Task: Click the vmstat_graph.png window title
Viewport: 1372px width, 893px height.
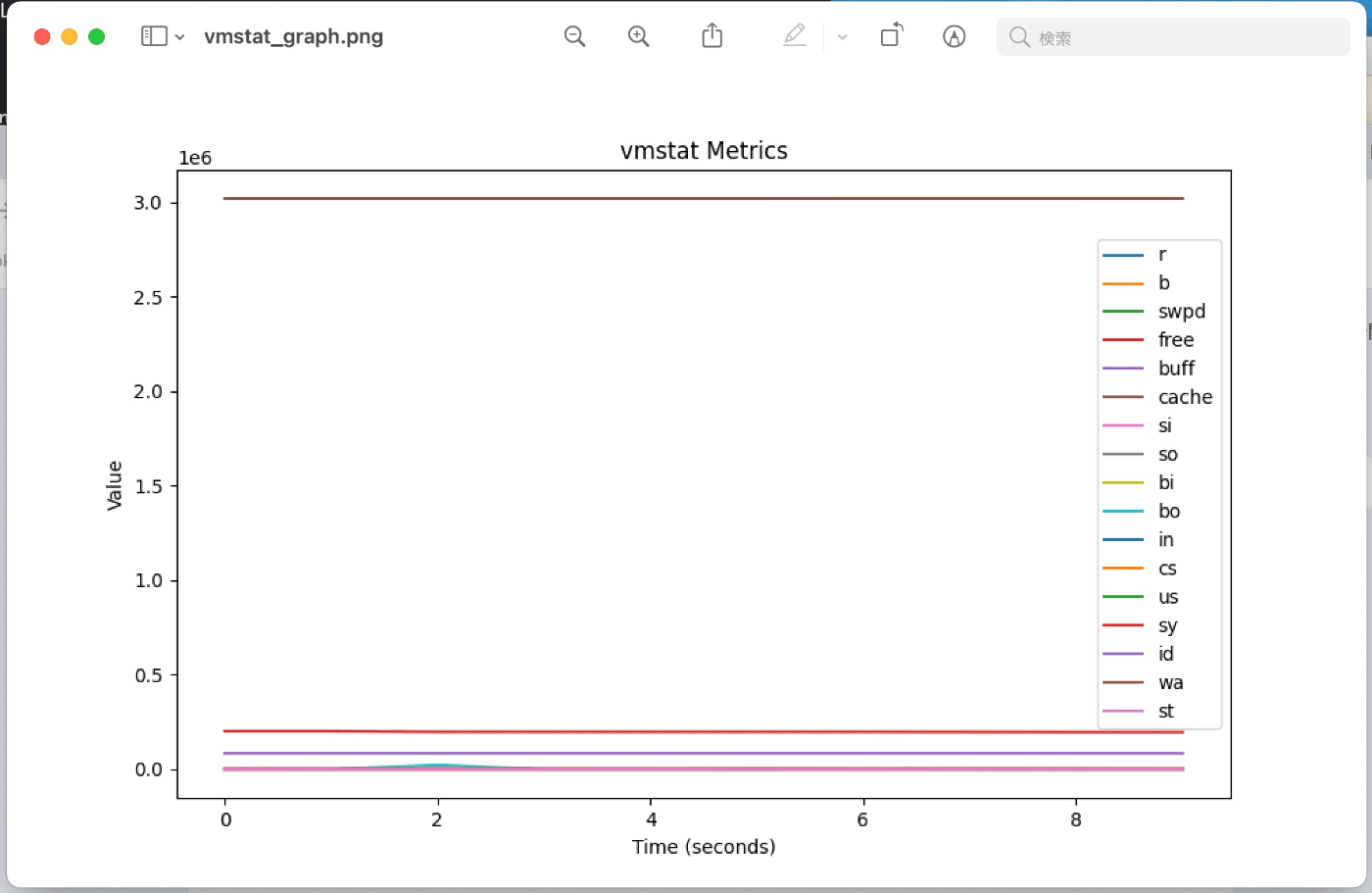Action: tap(293, 36)
